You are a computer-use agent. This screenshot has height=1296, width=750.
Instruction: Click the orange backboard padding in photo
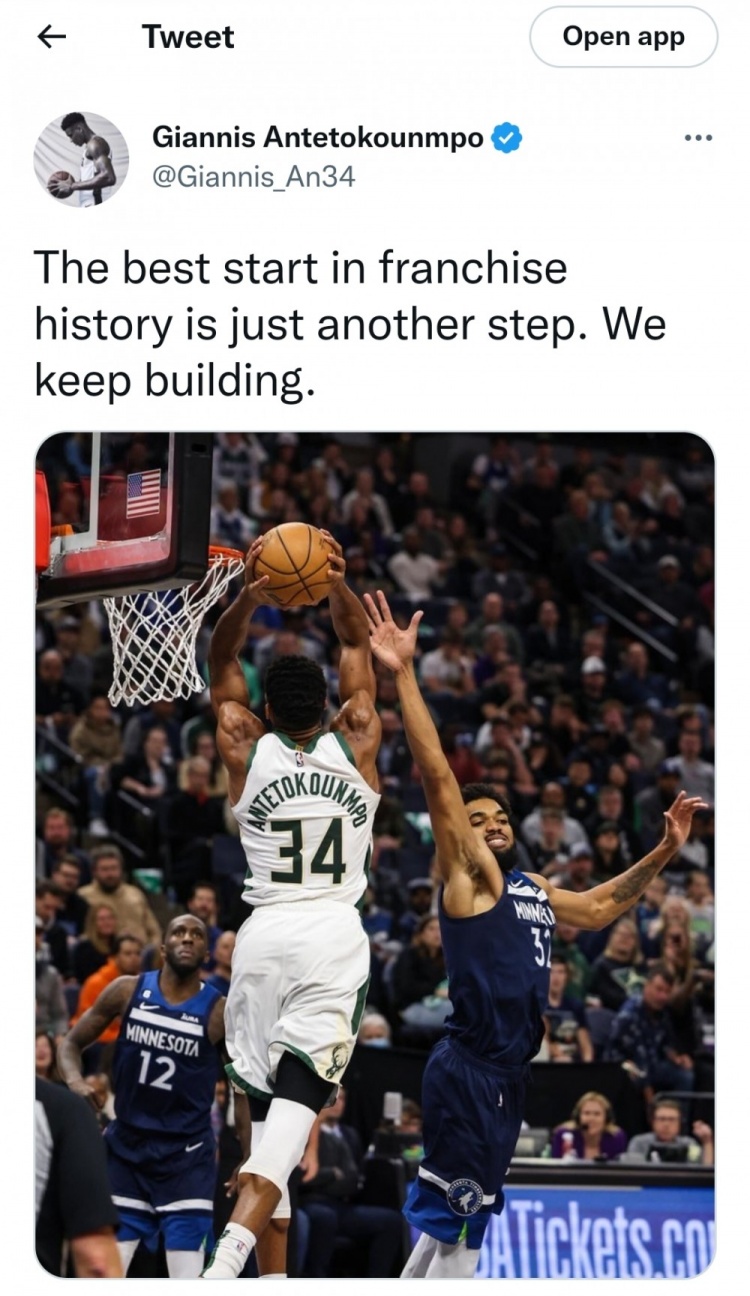(42, 522)
